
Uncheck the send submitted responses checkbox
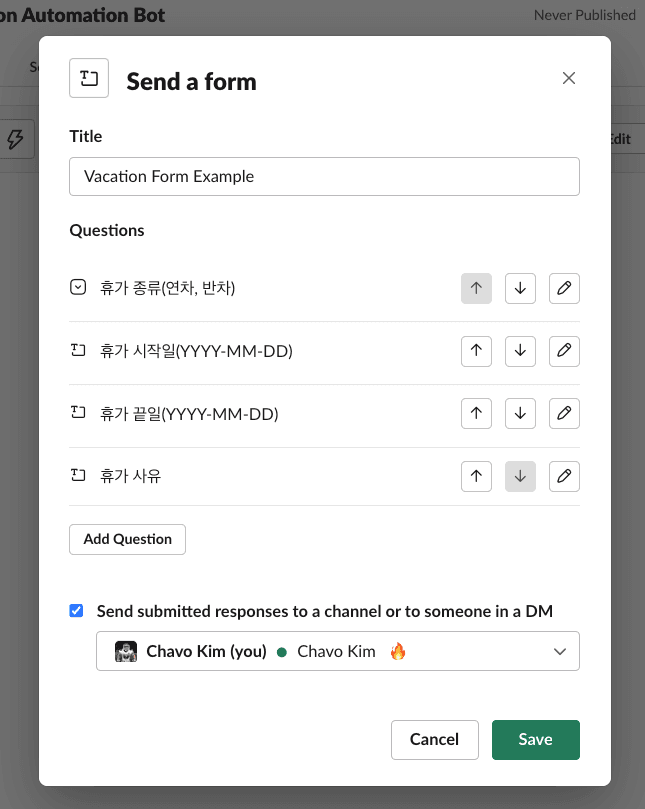(76, 611)
